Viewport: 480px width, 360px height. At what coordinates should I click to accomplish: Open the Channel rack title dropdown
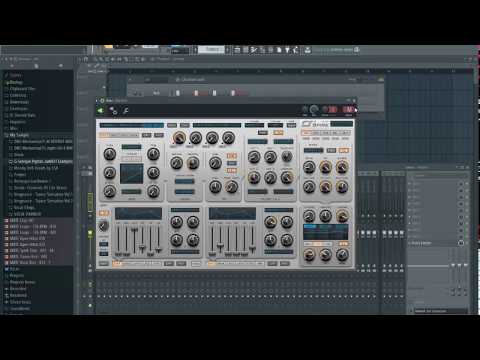tap(193, 80)
